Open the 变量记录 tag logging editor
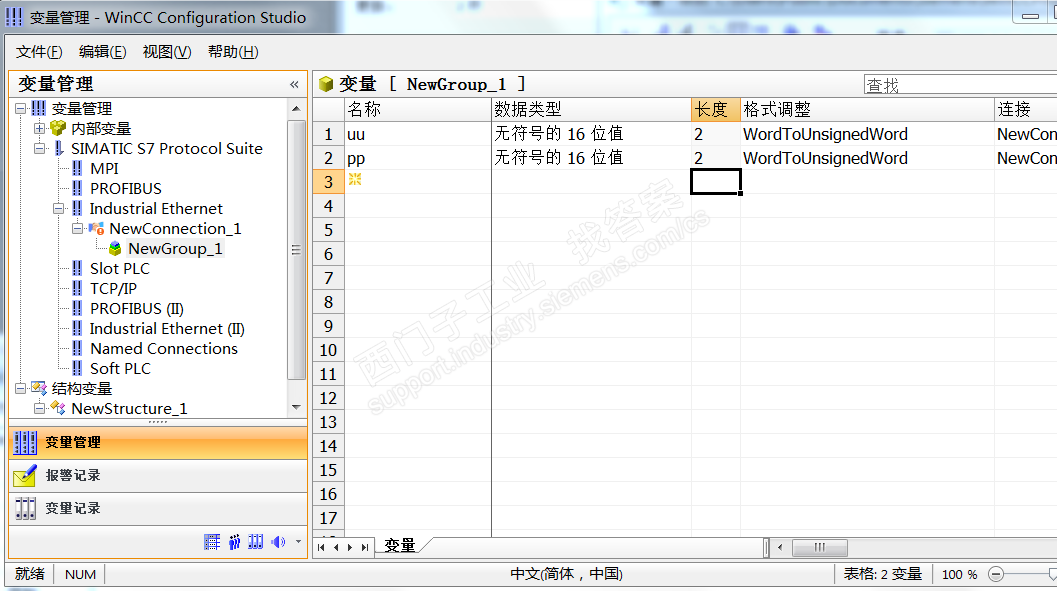Viewport: 1057px width, 591px height. point(158,509)
